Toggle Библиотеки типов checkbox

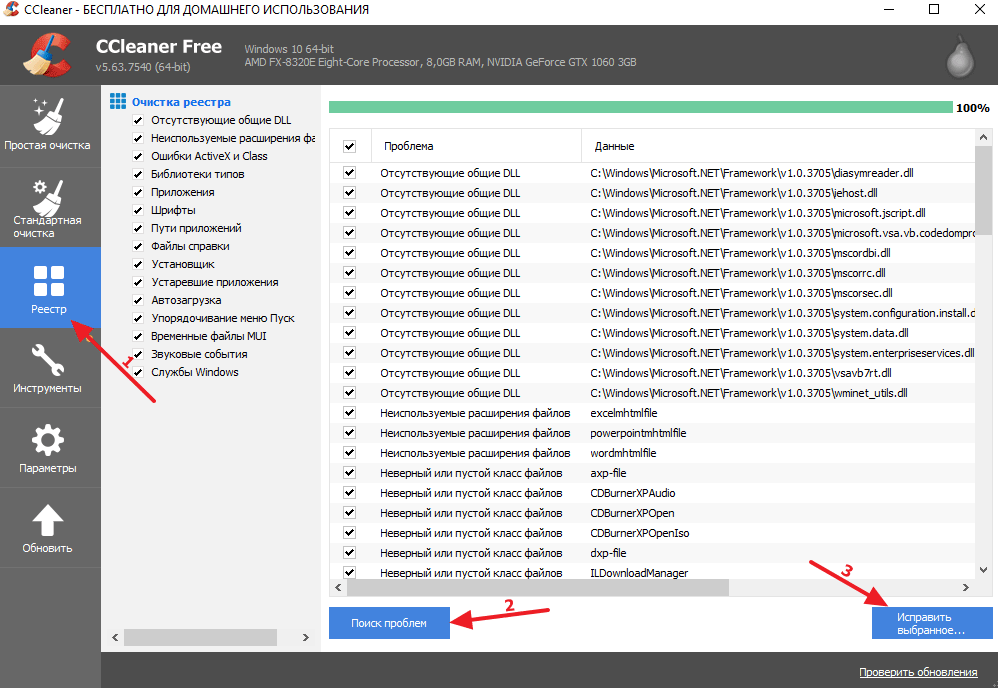point(138,174)
